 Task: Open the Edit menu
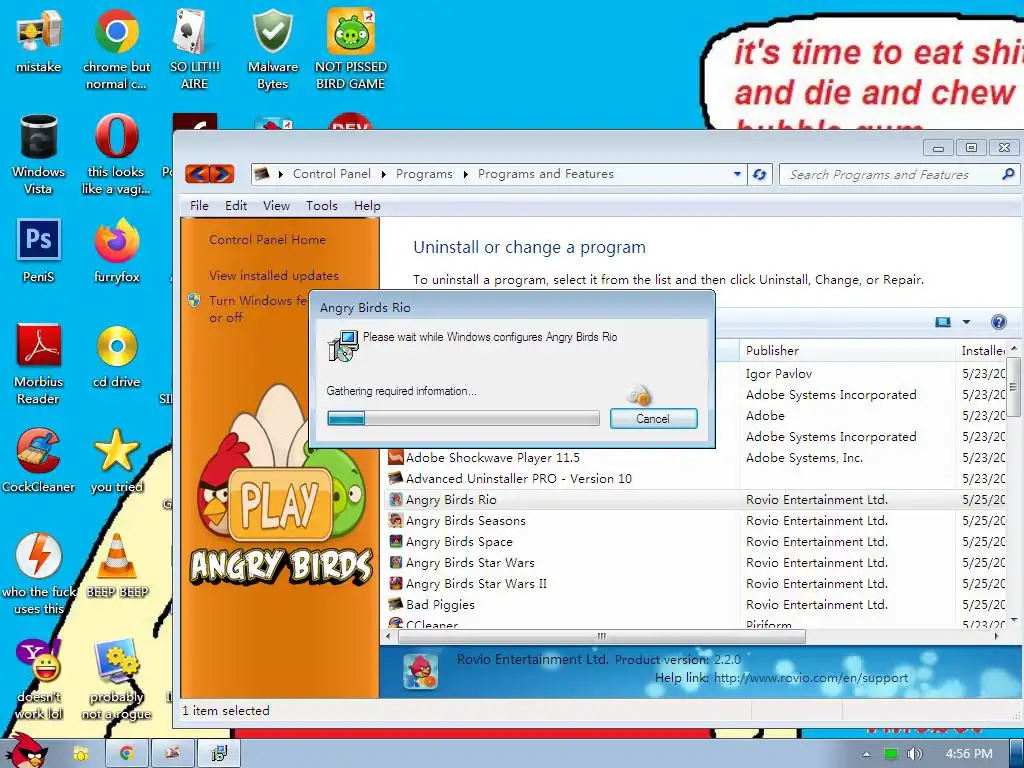point(236,206)
